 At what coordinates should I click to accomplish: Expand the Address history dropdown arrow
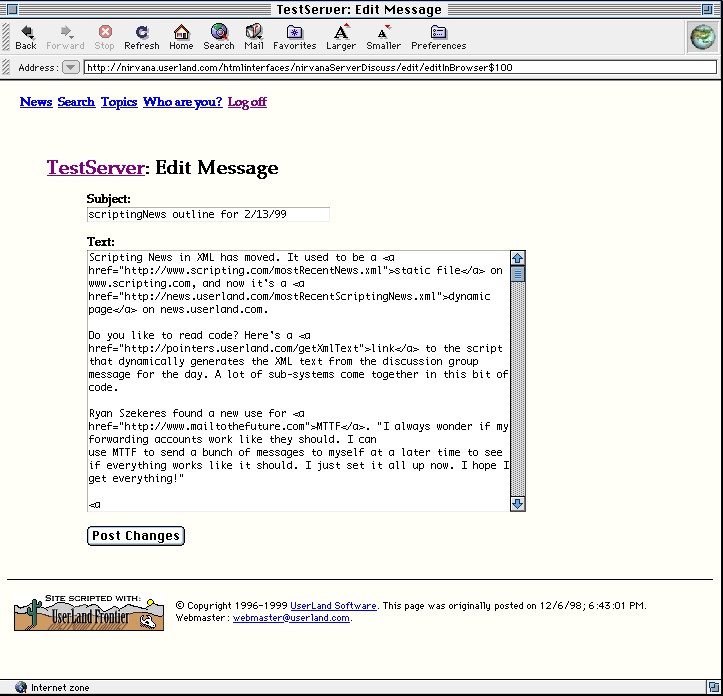pyautogui.click(x=70, y=68)
